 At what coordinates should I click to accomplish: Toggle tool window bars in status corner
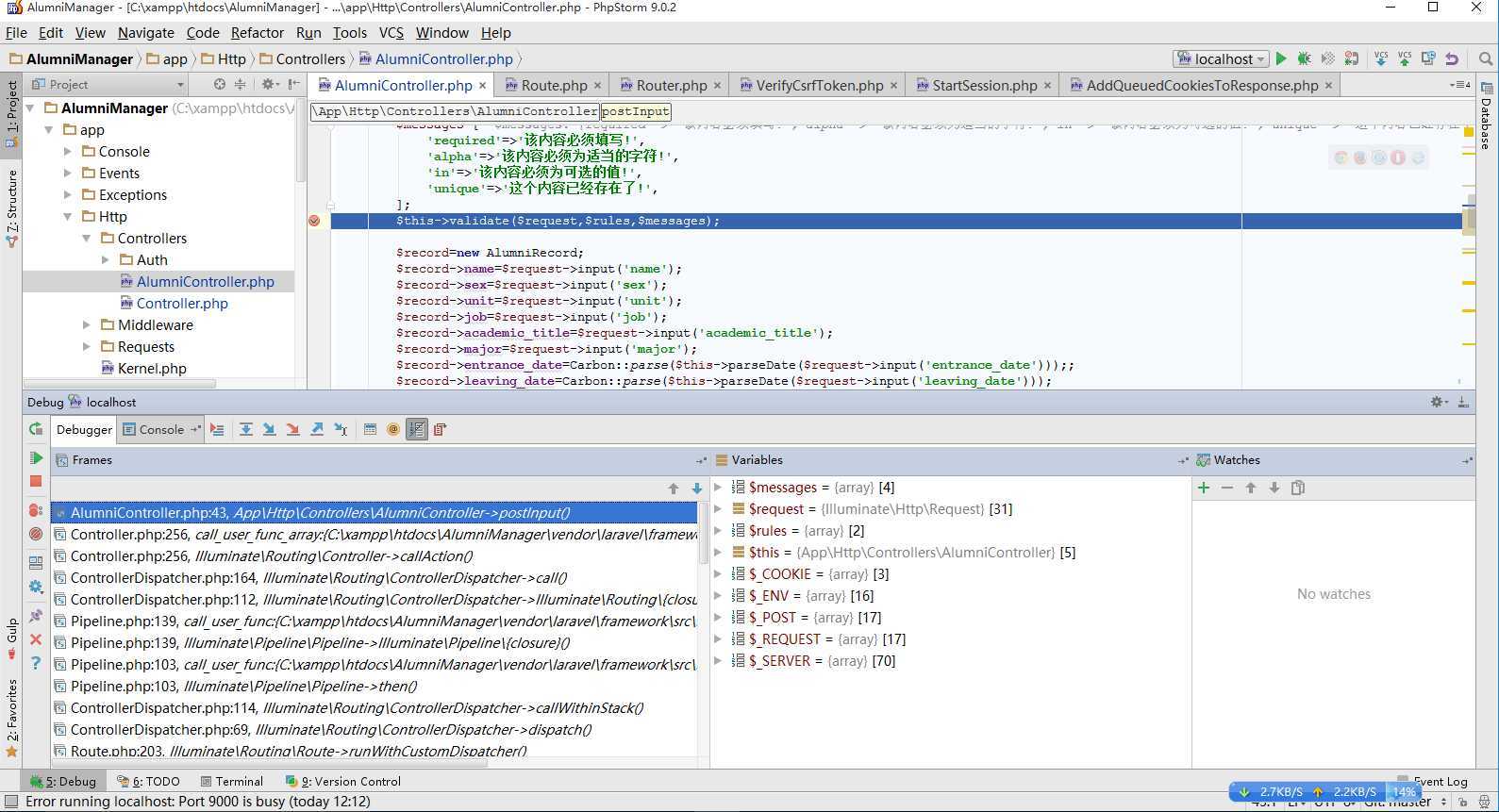click(x=11, y=802)
